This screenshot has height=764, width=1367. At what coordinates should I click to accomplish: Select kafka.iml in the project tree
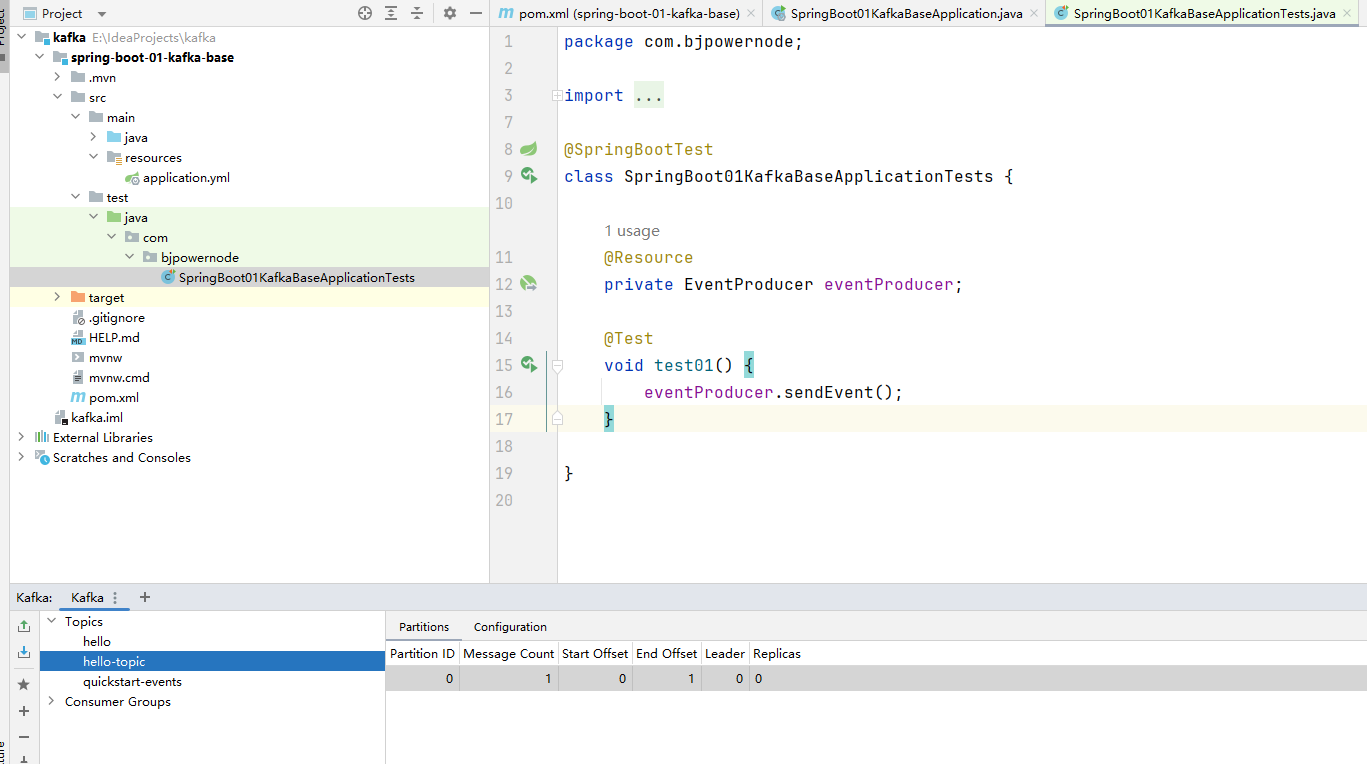pyautogui.click(x=97, y=417)
